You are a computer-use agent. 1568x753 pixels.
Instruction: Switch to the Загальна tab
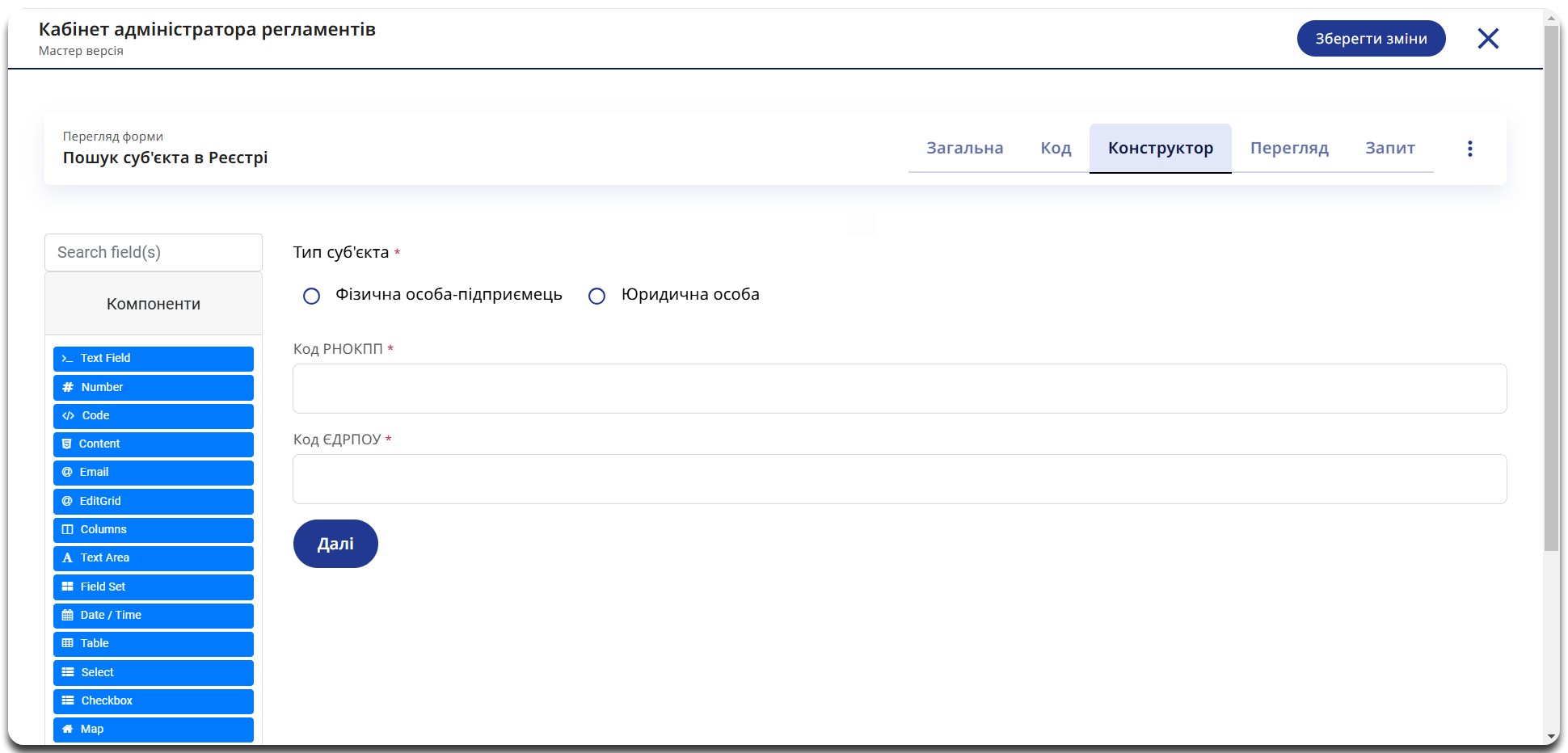pyautogui.click(x=964, y=149)
